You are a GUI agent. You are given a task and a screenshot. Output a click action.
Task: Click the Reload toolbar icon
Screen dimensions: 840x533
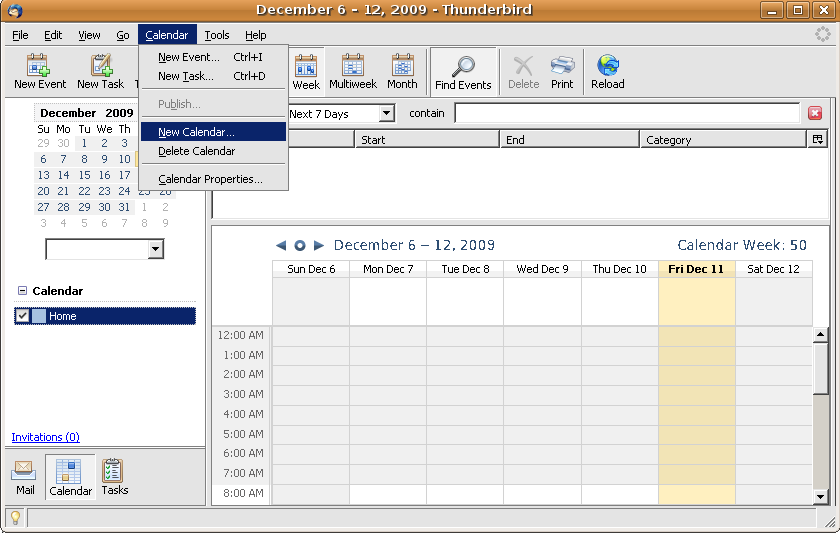[x=608, y=65]
